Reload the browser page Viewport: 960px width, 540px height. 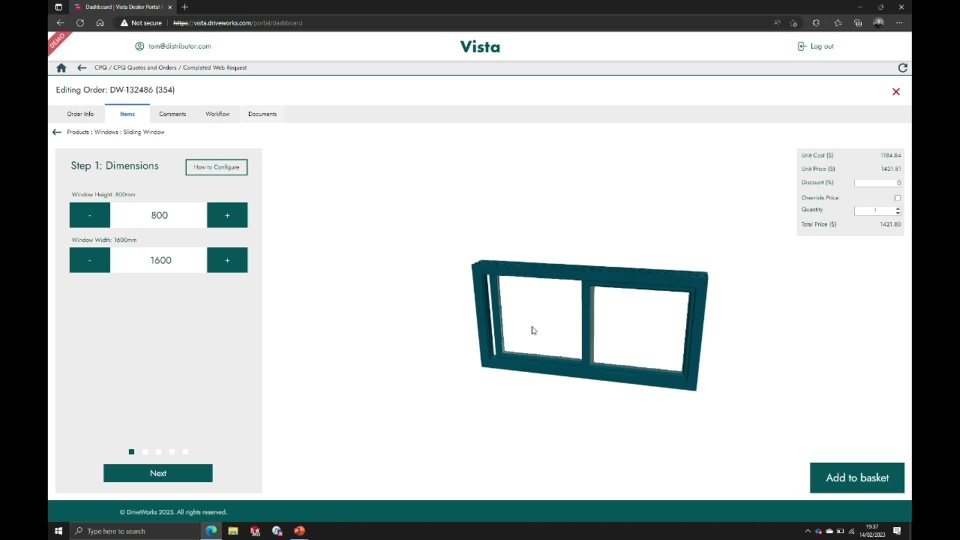click(x=80, y=23)
